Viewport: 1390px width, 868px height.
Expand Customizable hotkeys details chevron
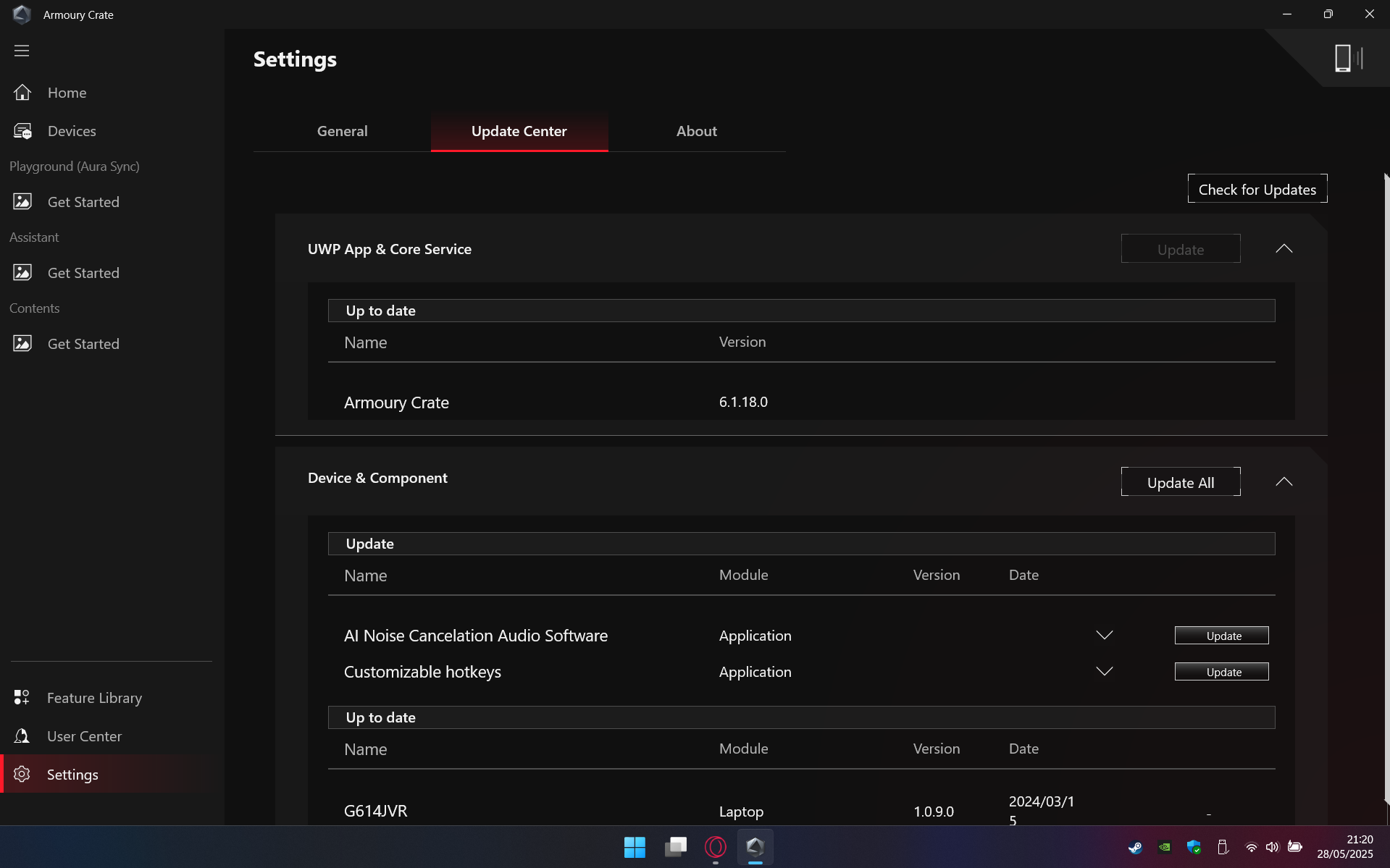tap(1104, 672)
